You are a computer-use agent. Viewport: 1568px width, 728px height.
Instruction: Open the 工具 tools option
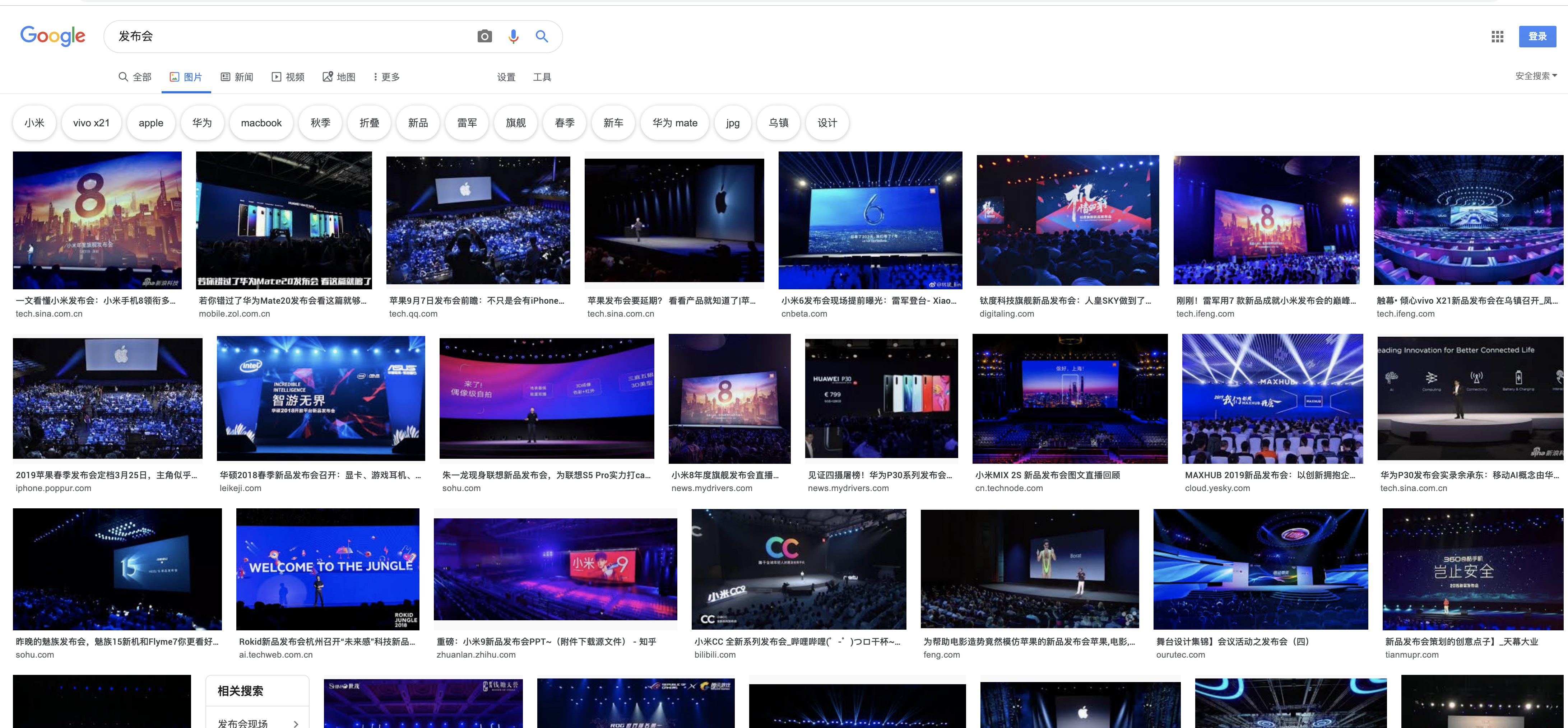coord(542,77)
